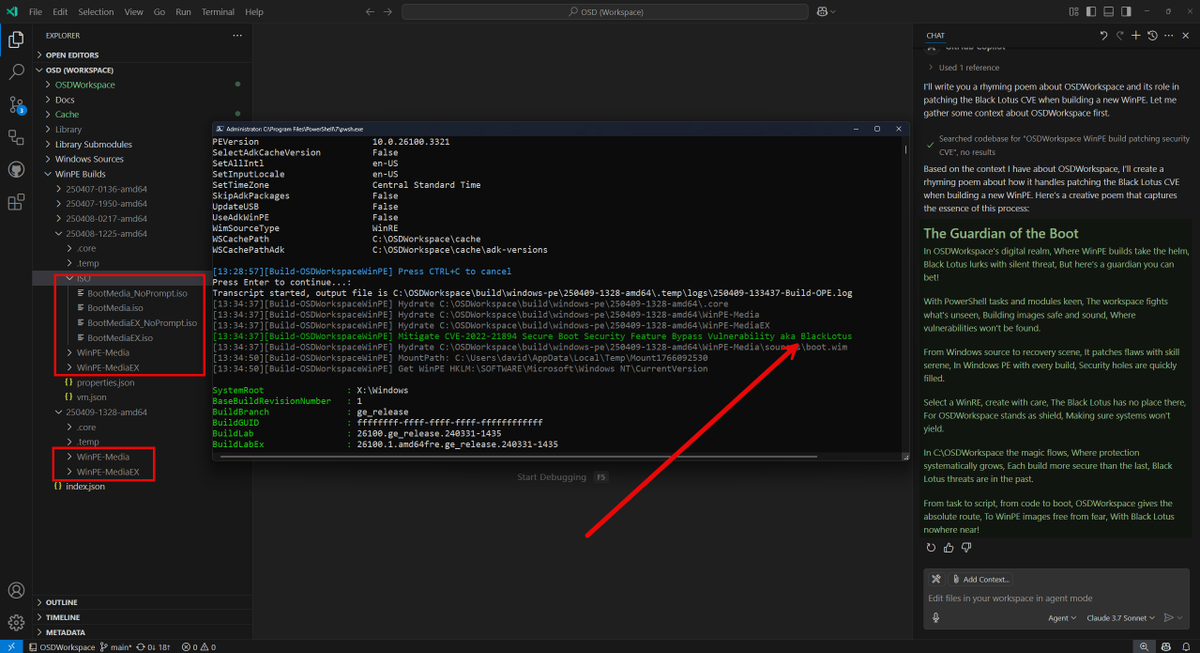
Task: Expand the Metadata section
Action: pyautogui.click(x=65, y=633)
